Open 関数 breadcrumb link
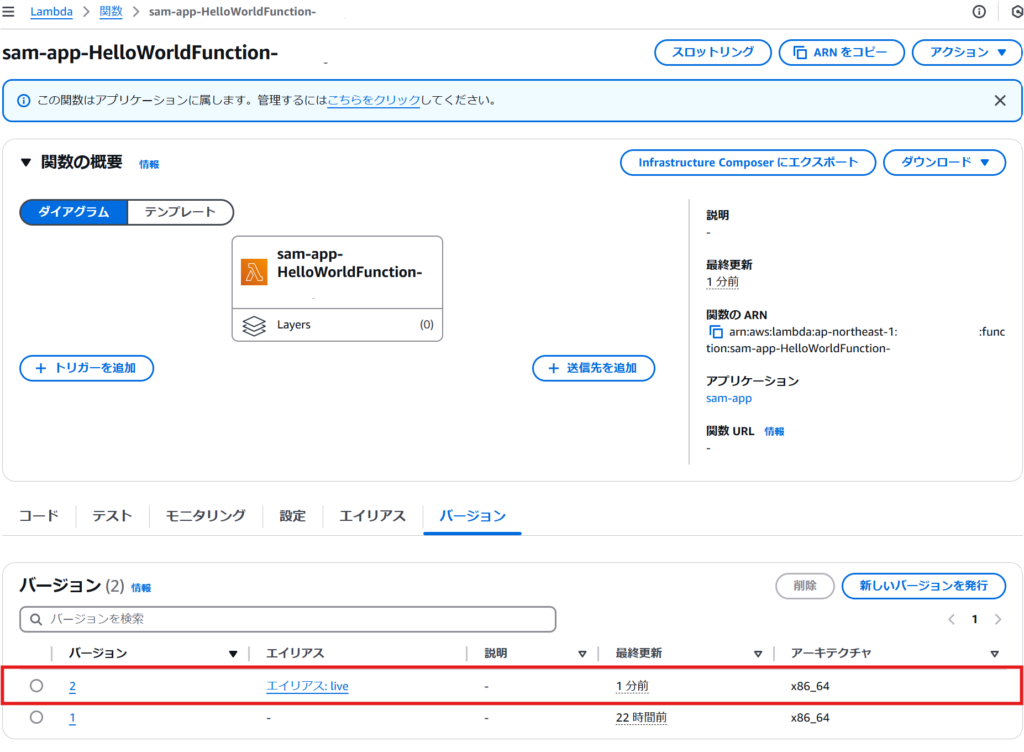Image resolution: width=1024 pixels, height=752 pixels. 111,12
